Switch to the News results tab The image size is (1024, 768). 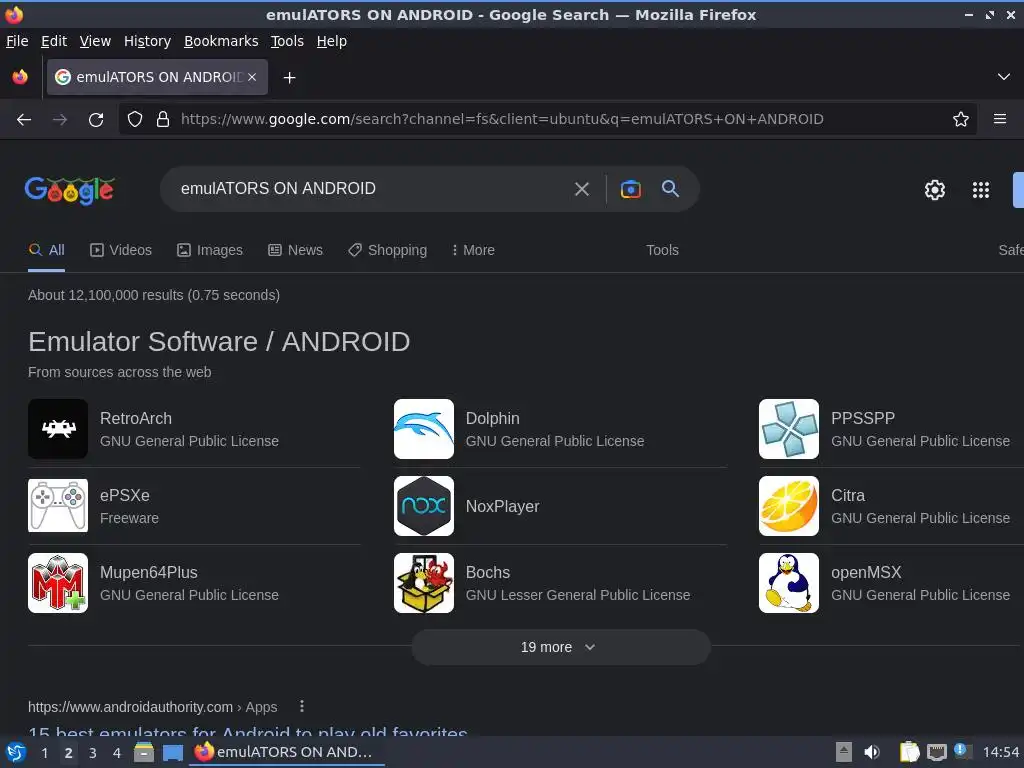click(x=295, y=250)
